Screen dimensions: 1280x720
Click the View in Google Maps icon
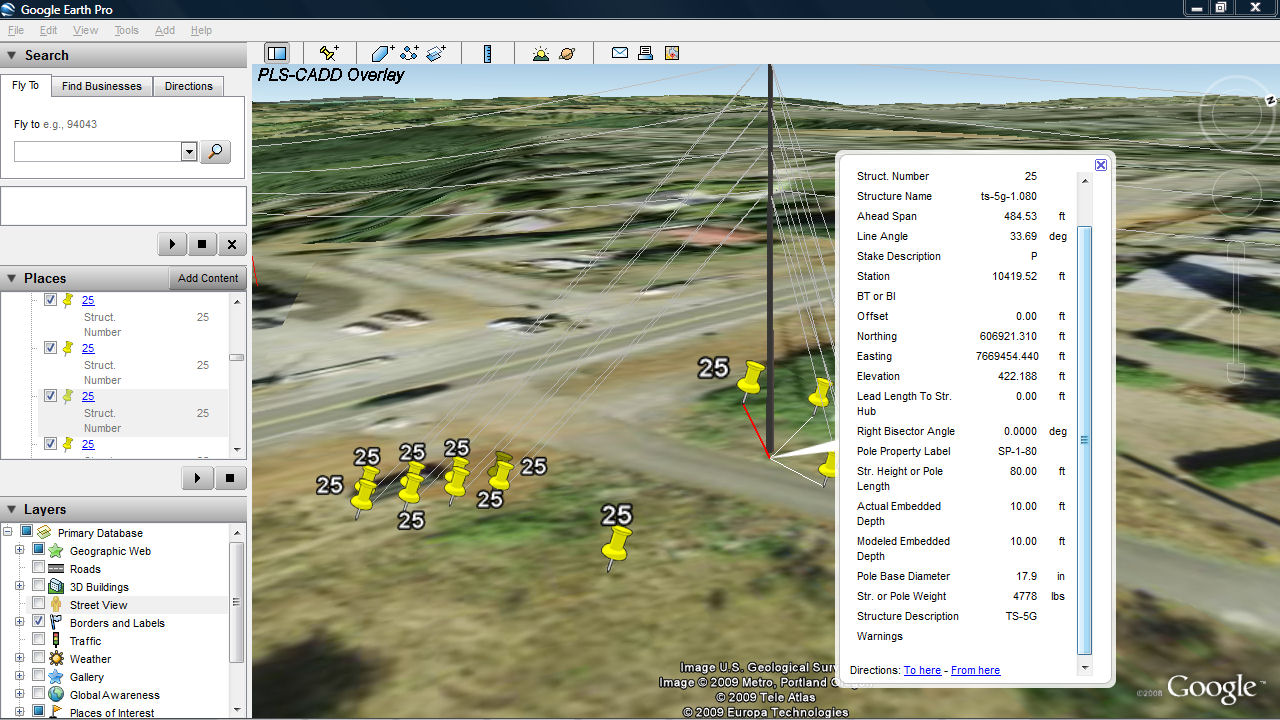click(672, 53)
